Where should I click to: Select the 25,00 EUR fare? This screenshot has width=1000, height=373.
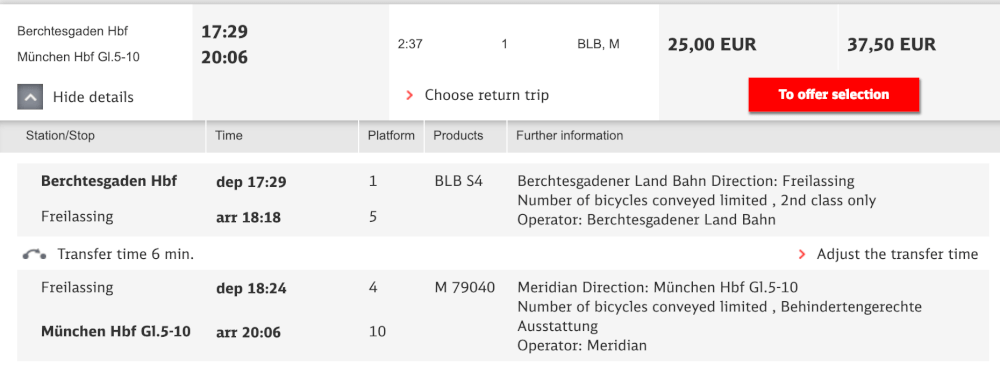coord(712,45)
